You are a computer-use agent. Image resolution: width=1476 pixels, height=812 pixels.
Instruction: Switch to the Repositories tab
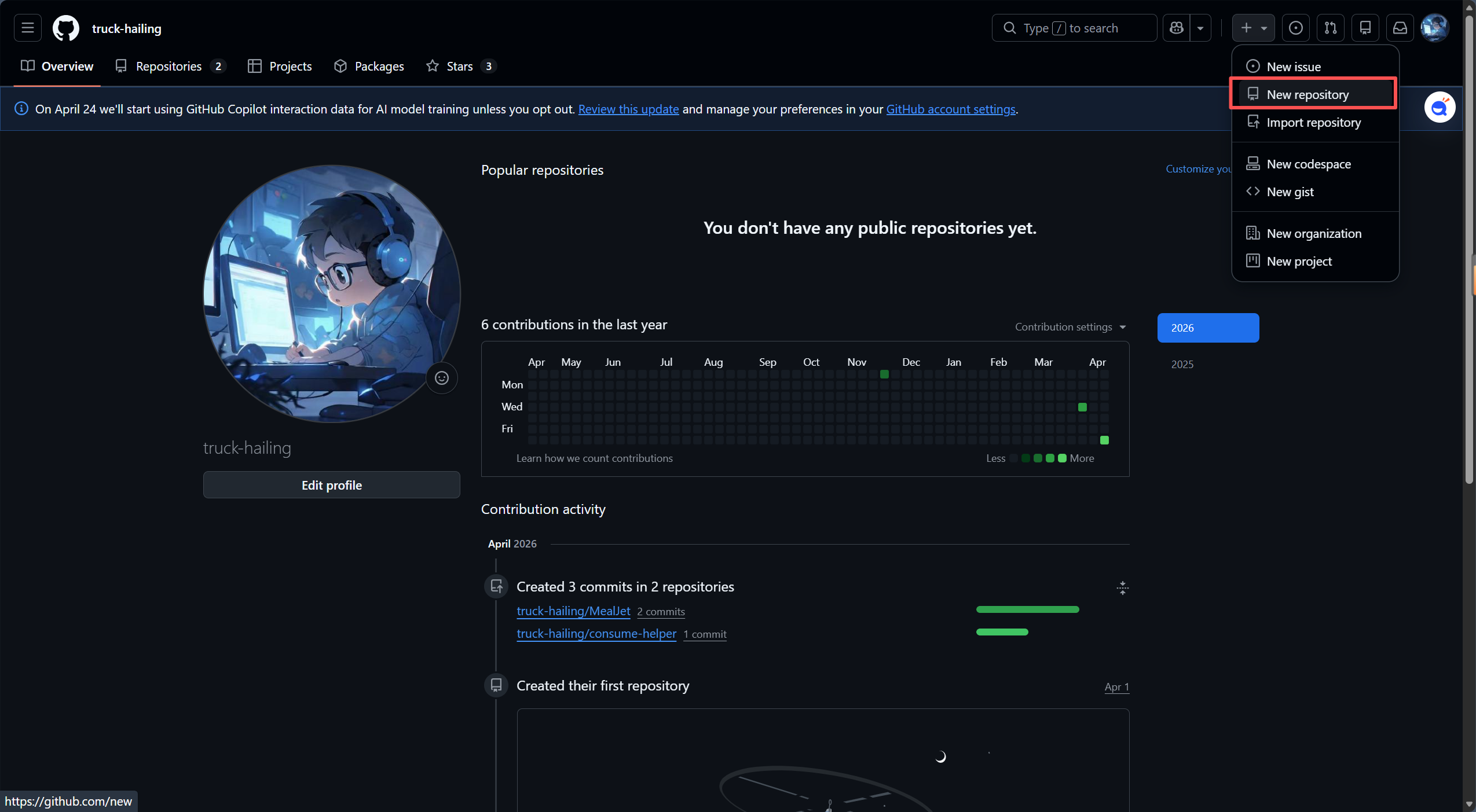coord(169,67)
